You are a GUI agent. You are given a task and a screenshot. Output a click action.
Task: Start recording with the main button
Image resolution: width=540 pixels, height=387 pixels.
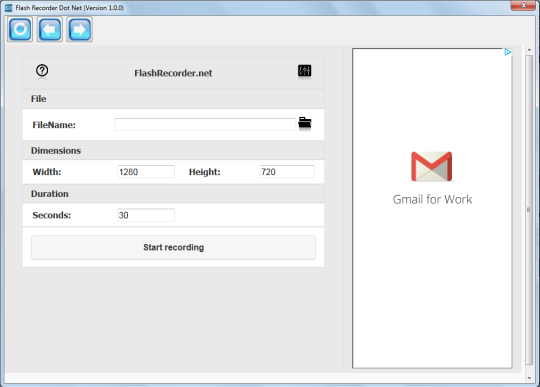point(174,248)
